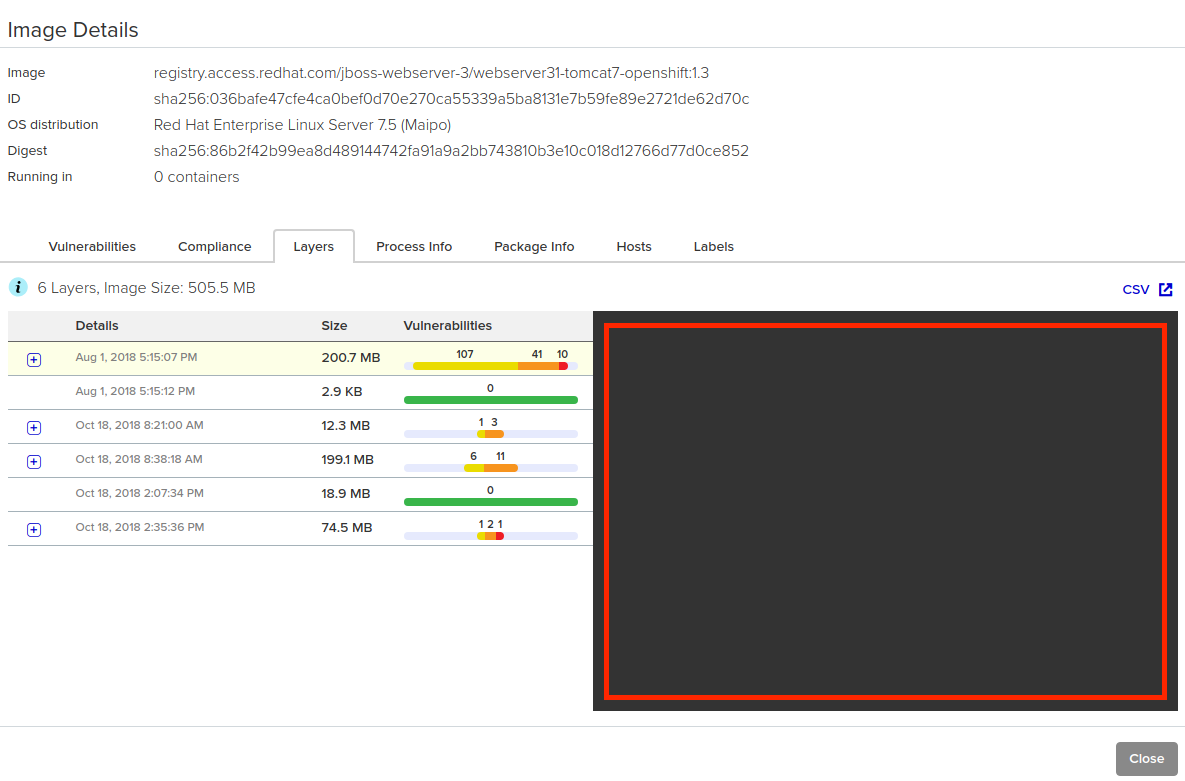Click the 200.7 MB layer vulnerability bar
The height and width of the screenshot is (781, 1185).
[491, 366]
